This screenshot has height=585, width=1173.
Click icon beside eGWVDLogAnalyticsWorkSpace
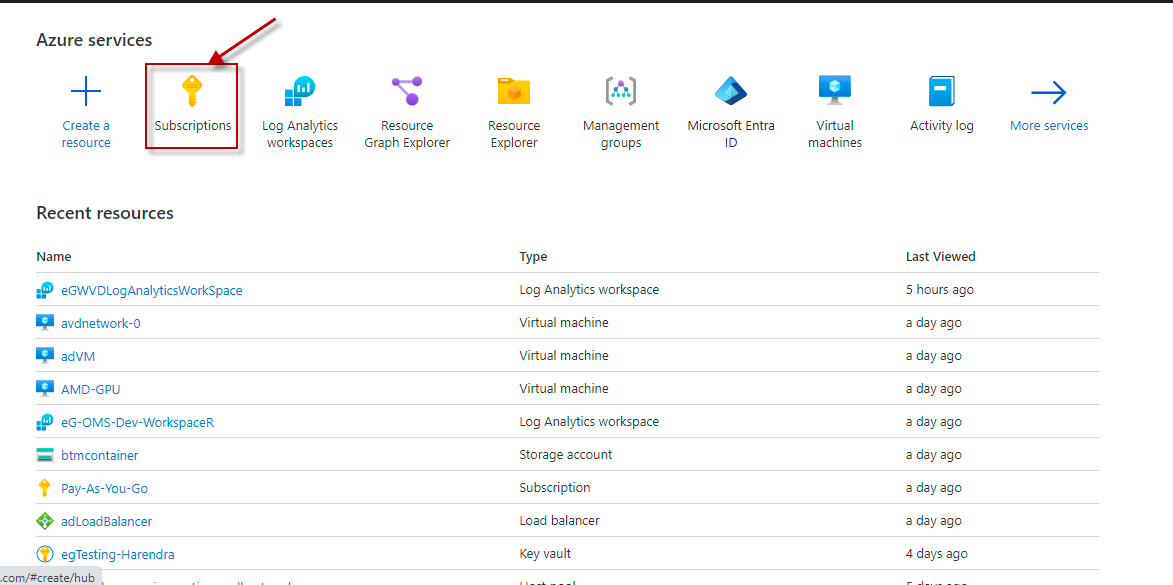coord(45,290)
